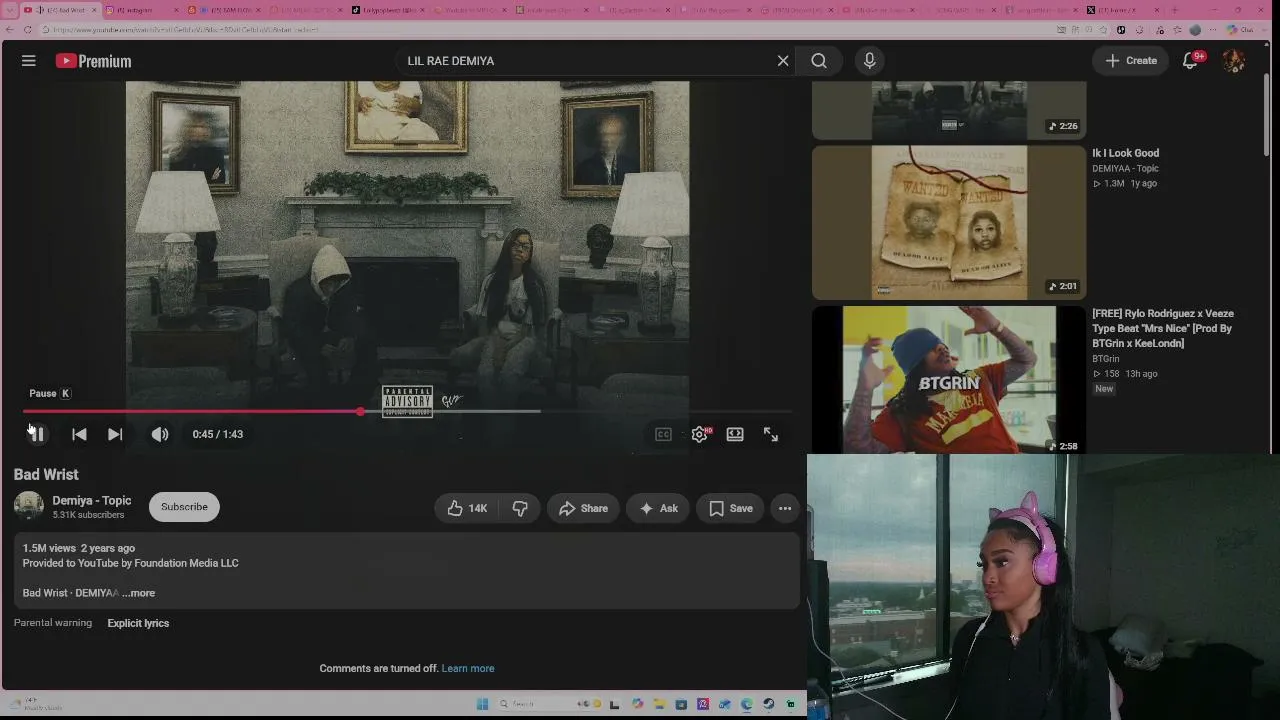Open the BTGrin Mrs Nice beat thumbnail
The image size is (1280, 720).
point(948,380)
